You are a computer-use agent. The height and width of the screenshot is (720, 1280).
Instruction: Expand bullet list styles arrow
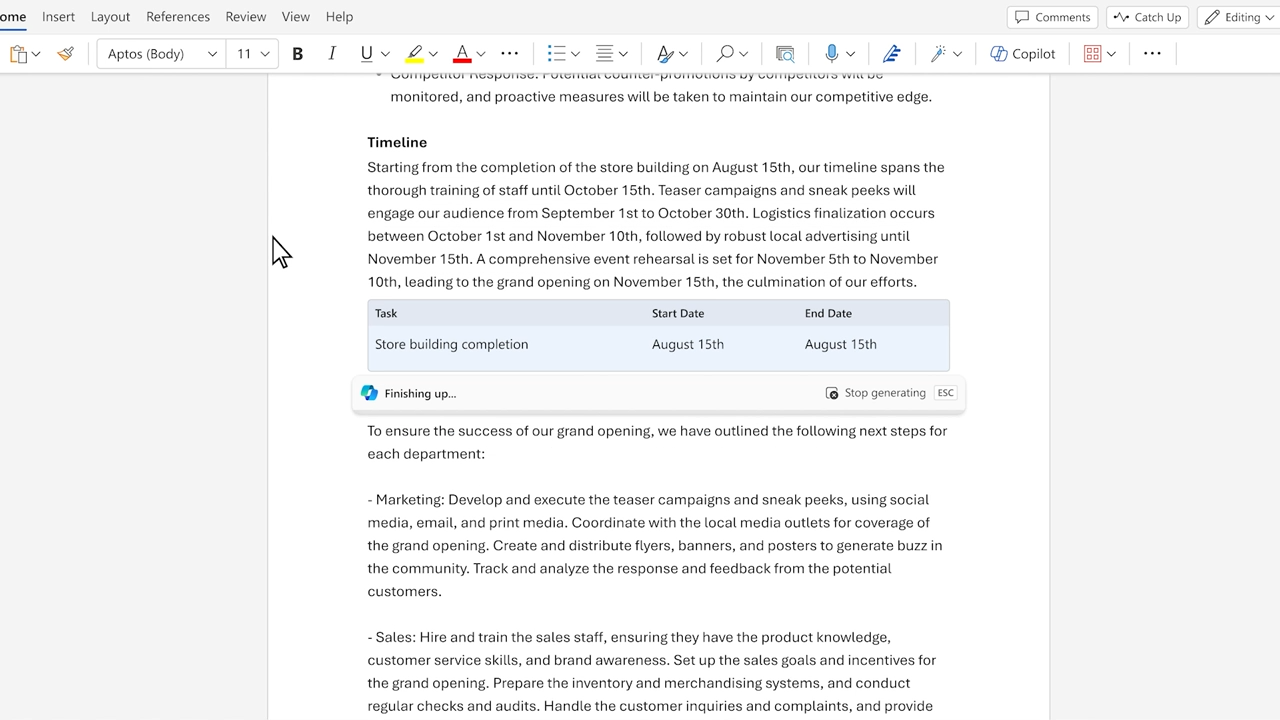tap(575, 54)
